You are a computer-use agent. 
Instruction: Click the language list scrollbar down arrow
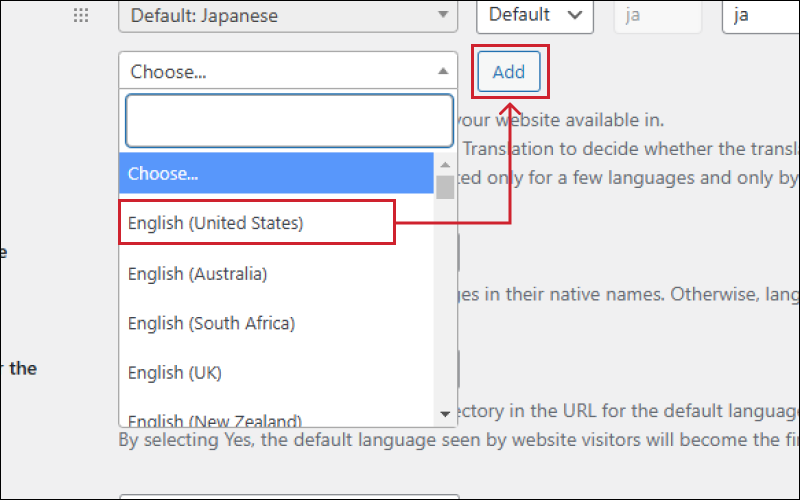[x=445, y=413]
